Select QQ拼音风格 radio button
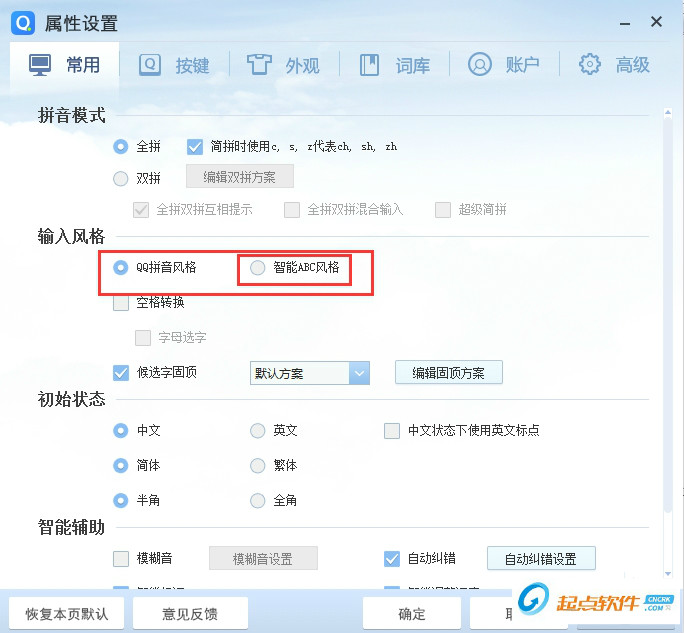The height and width of the screenshot is (633, 684). click(120, 267)
